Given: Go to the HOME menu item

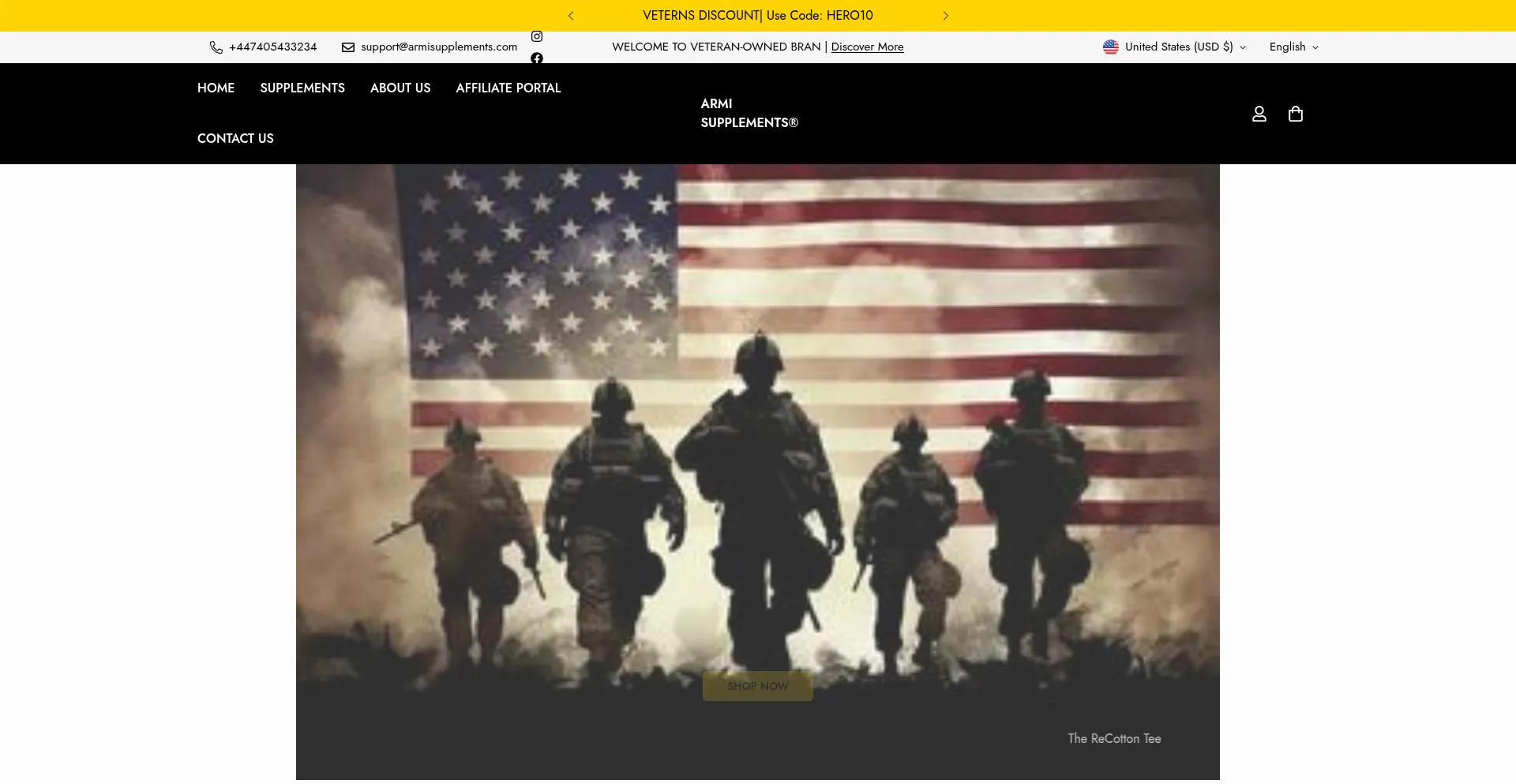Looking at the screenshot, I should 216,88.
